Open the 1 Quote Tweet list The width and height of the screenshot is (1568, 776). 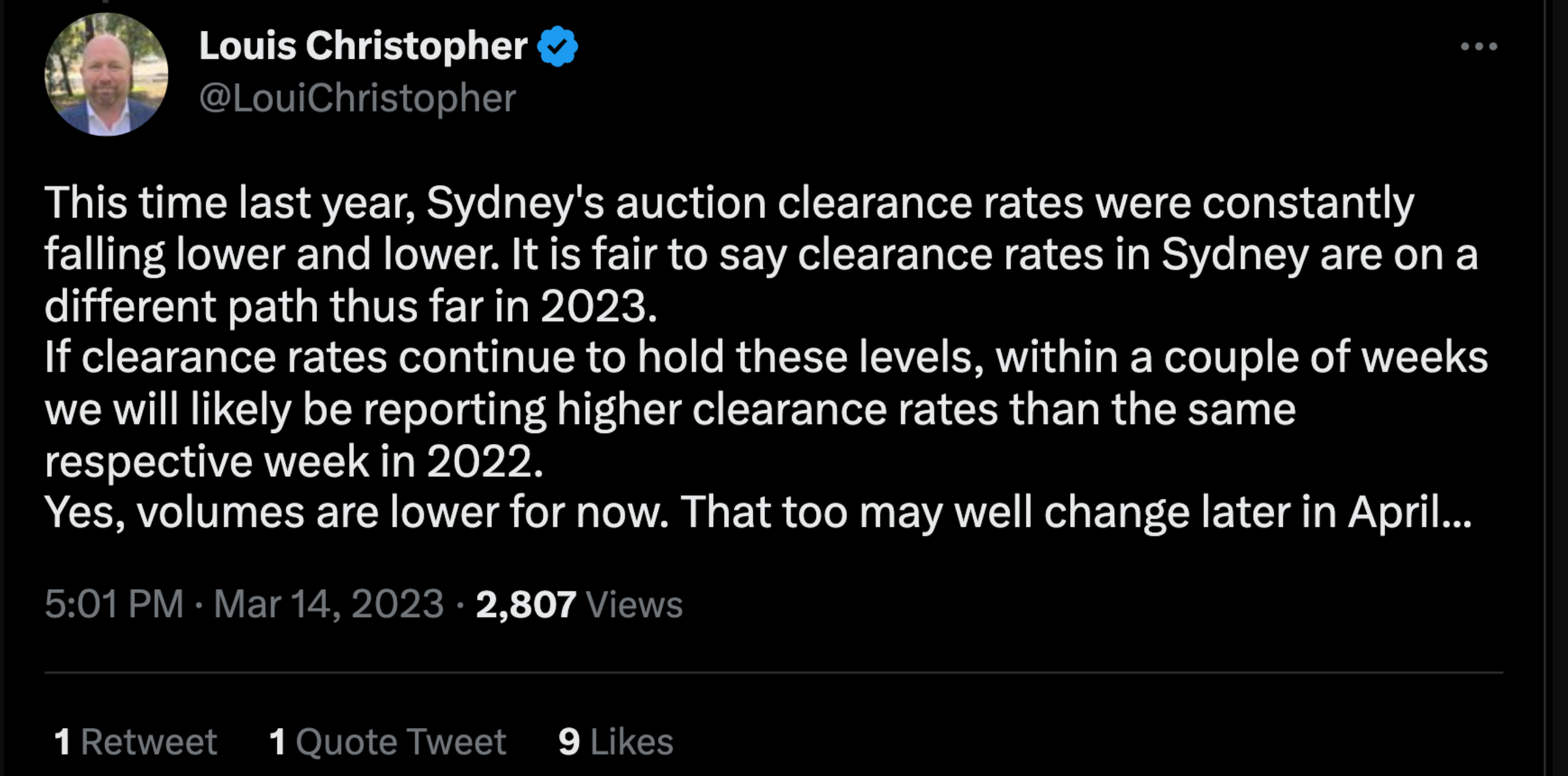387,741
